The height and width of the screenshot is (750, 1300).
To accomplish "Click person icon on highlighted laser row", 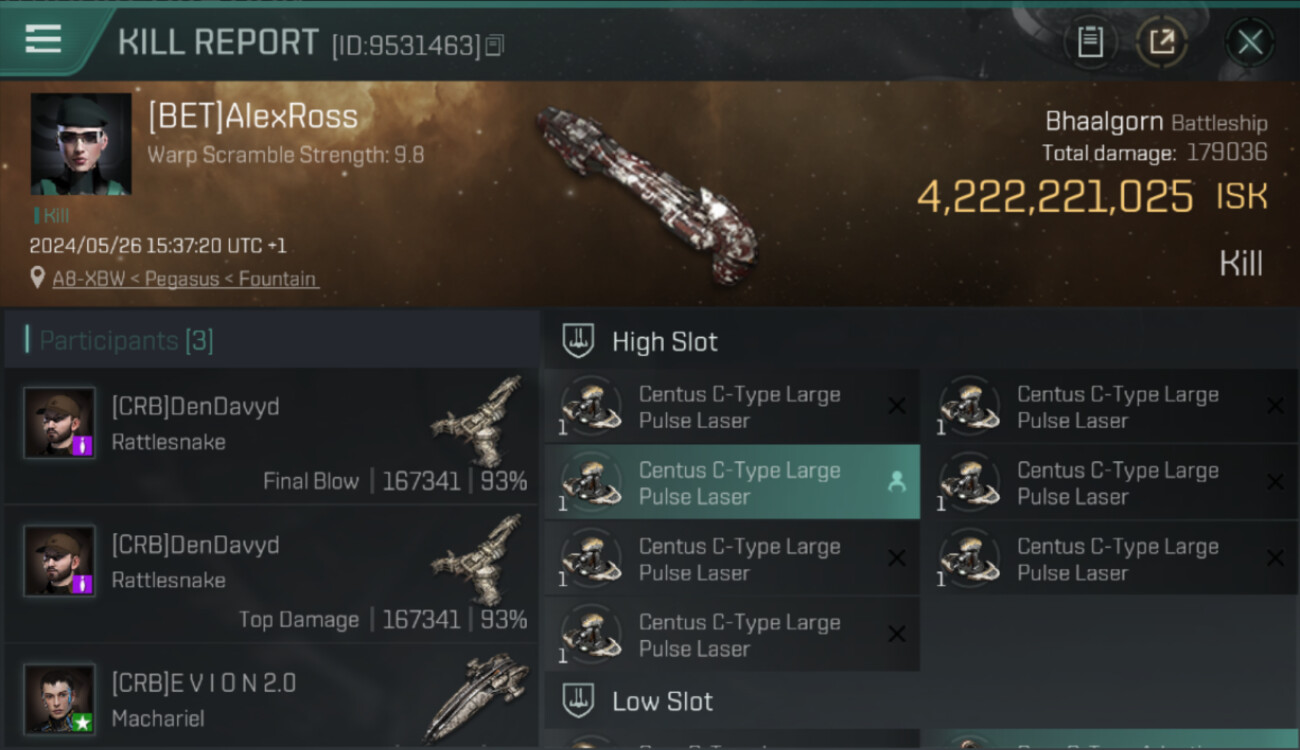I will tap(896, 482).
